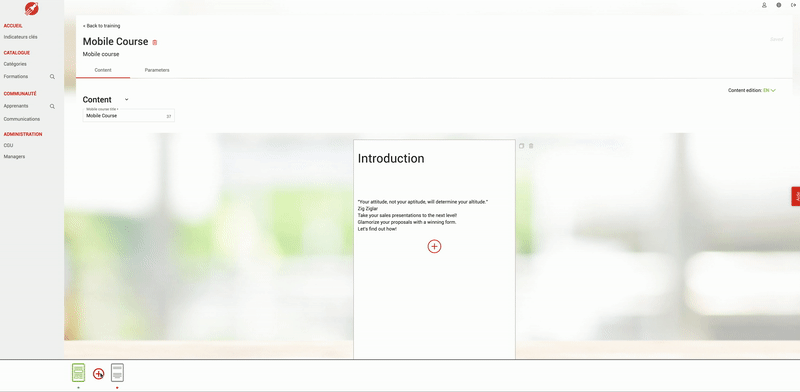Click the logout icon
The width and height of the screenshot is (800, 392).
click(x=793, y=5)
